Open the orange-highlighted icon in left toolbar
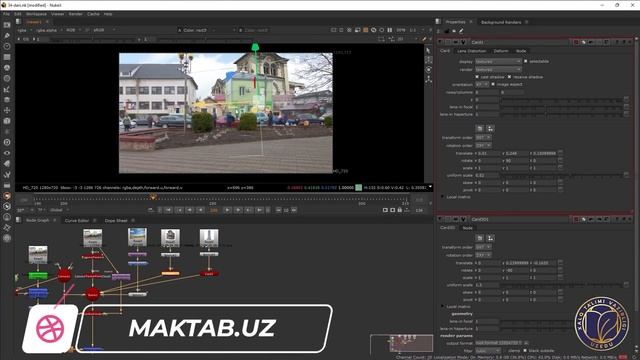The image size is (640, 360). pyautogui.click(x=7, y=196)
